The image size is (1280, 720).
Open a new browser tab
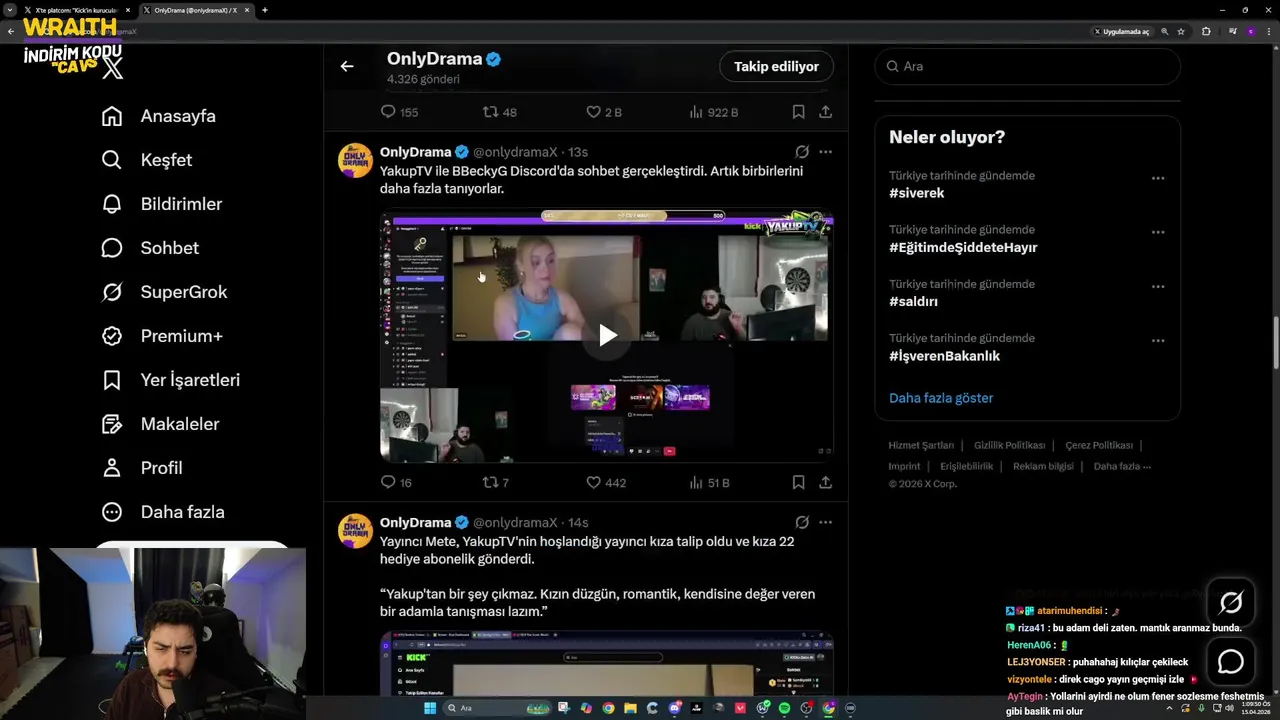(265, 10)
